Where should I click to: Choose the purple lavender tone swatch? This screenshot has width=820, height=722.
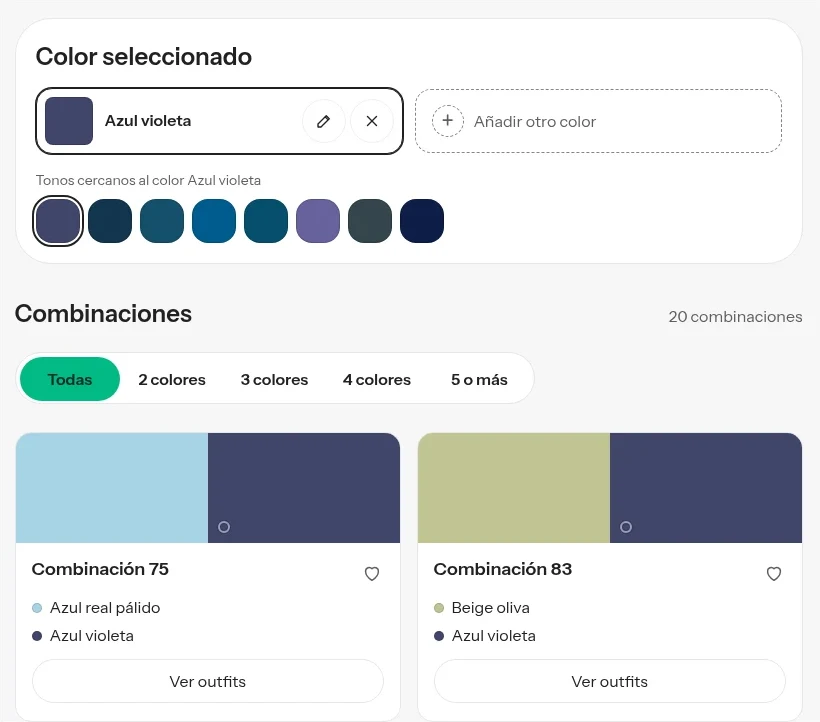pos(318,221)
